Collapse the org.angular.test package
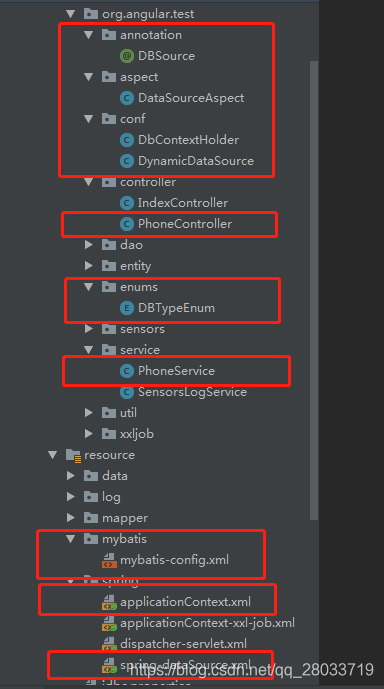 pos(70,14)
